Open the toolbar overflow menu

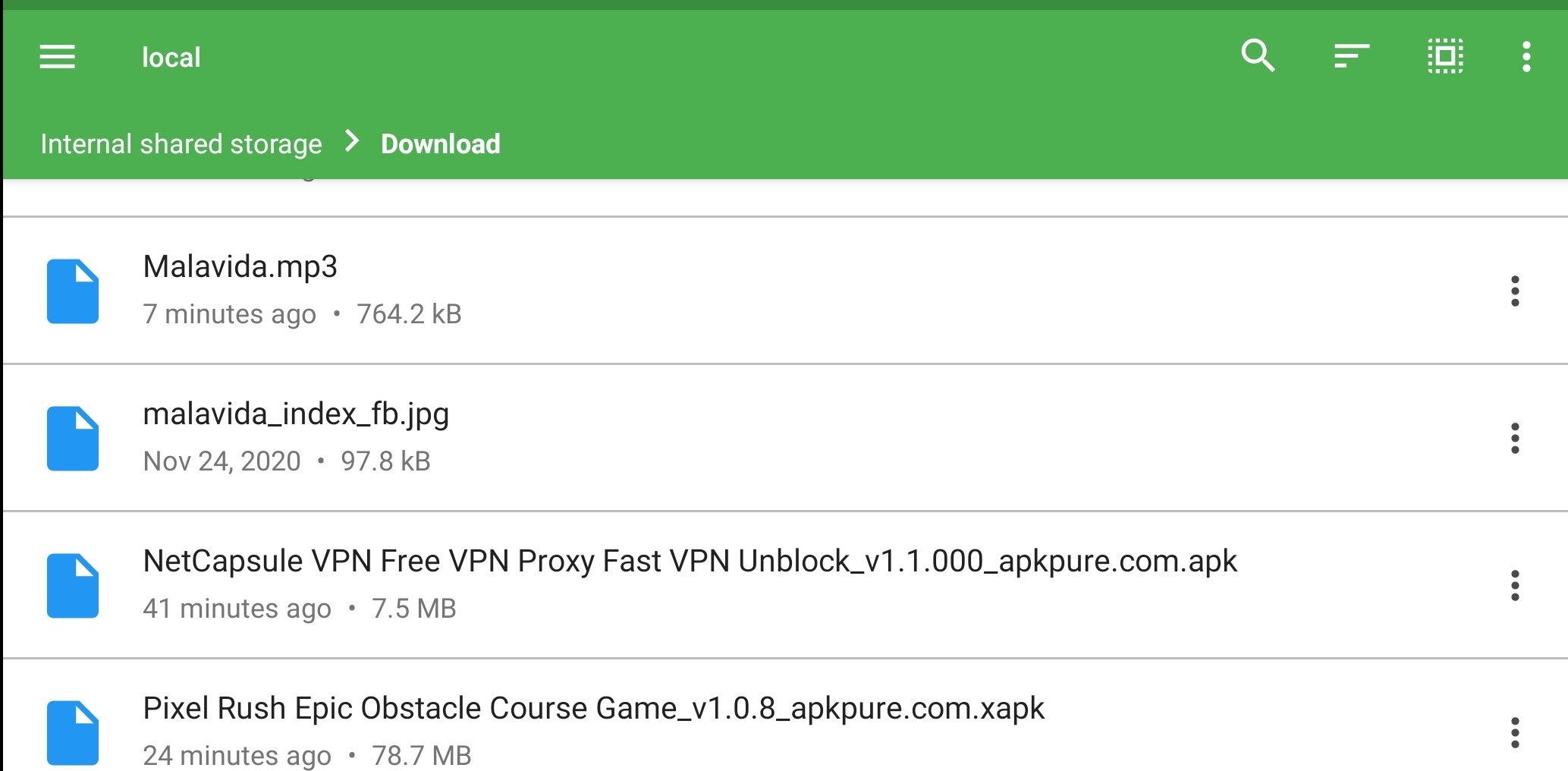[1526, 57]
